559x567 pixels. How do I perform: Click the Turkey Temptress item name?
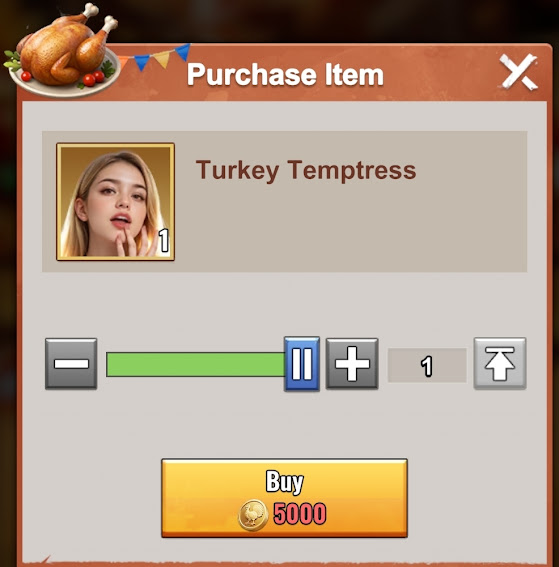click(306, 170)
